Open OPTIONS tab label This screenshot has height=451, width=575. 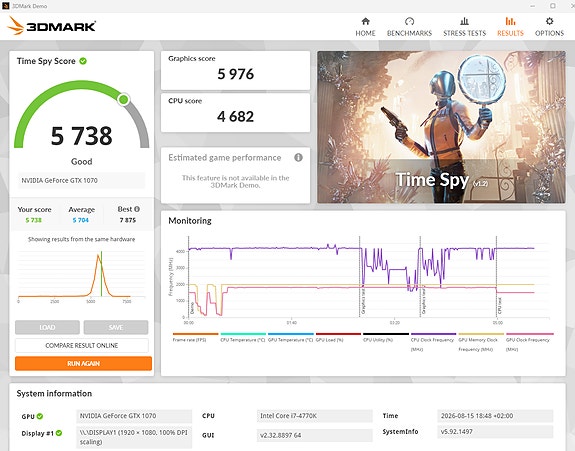549,33
